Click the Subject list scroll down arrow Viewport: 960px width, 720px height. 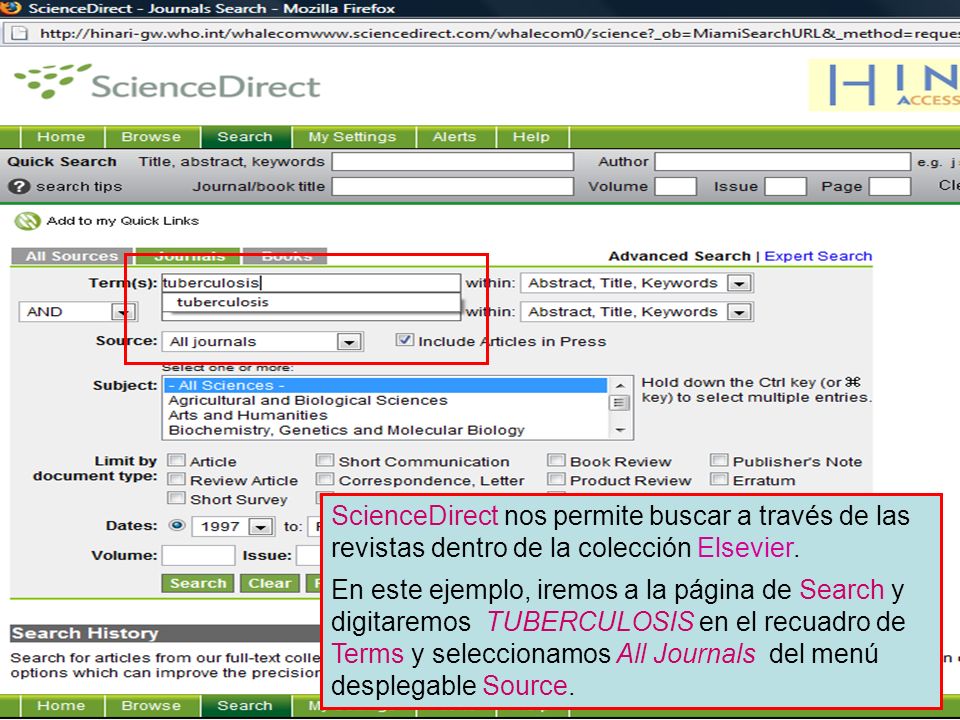[620, 430]
